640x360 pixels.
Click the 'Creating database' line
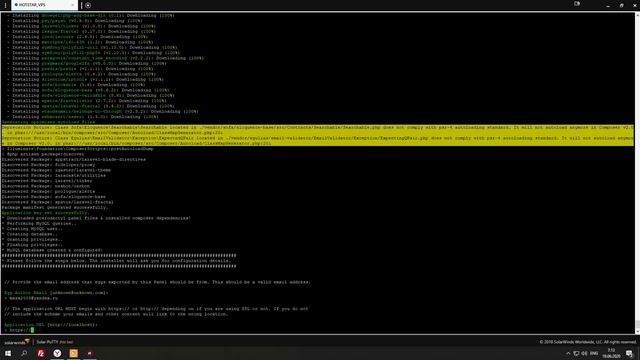pos(29,234)
